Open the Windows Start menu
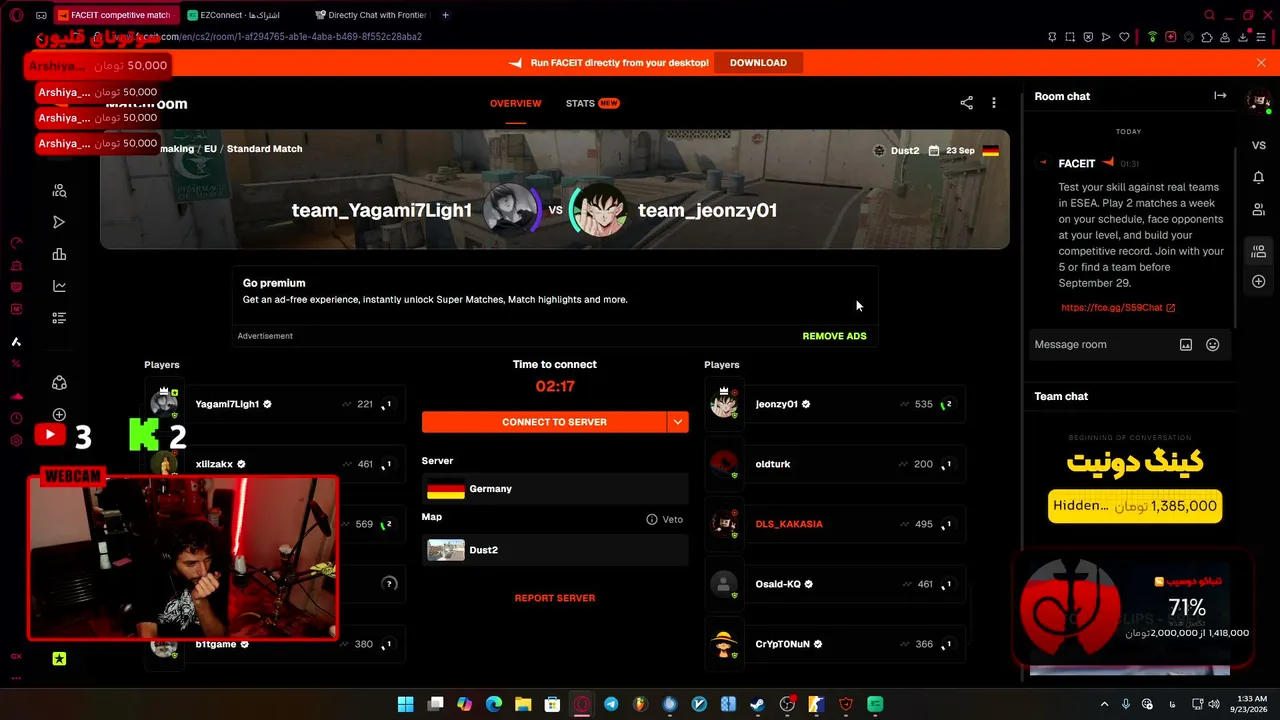This screenshot has width=1280, height=720. coord(405,704)
